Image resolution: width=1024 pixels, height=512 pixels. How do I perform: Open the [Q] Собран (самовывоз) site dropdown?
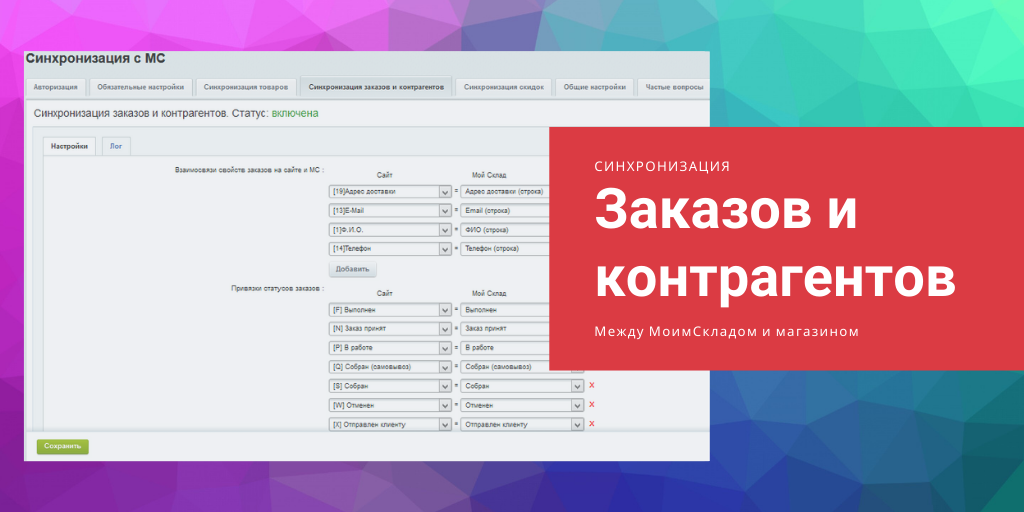[x=390, y=367]
